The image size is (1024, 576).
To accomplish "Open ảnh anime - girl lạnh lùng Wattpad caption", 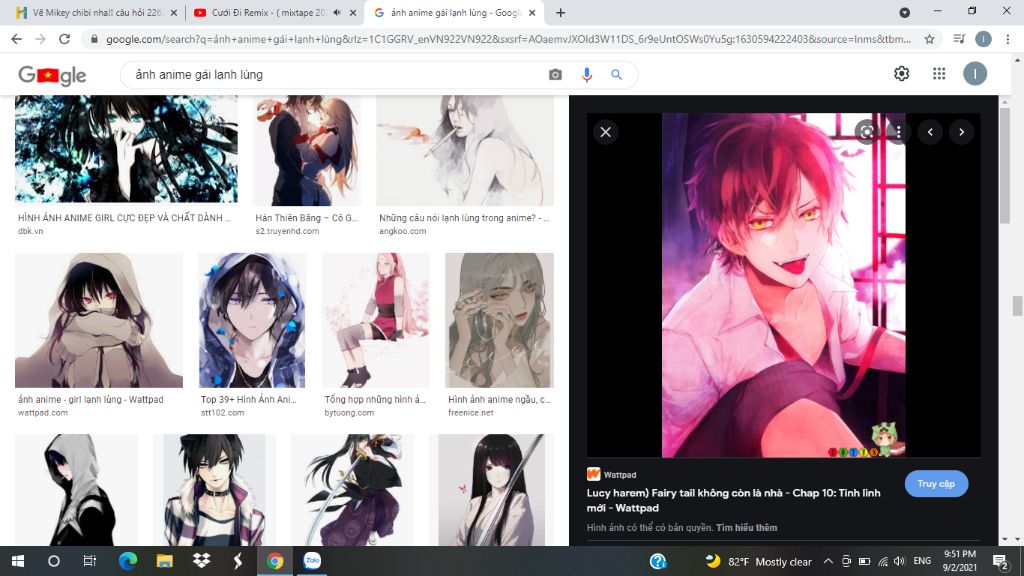I will coord(91,399).
